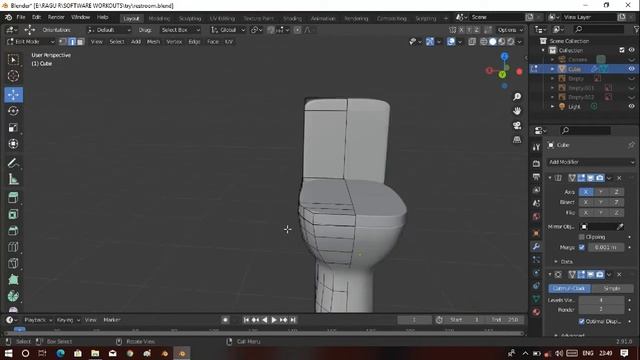Jump to the timeline start button
Viewport: 640px width, 360px height.
[x=246, y=320]
